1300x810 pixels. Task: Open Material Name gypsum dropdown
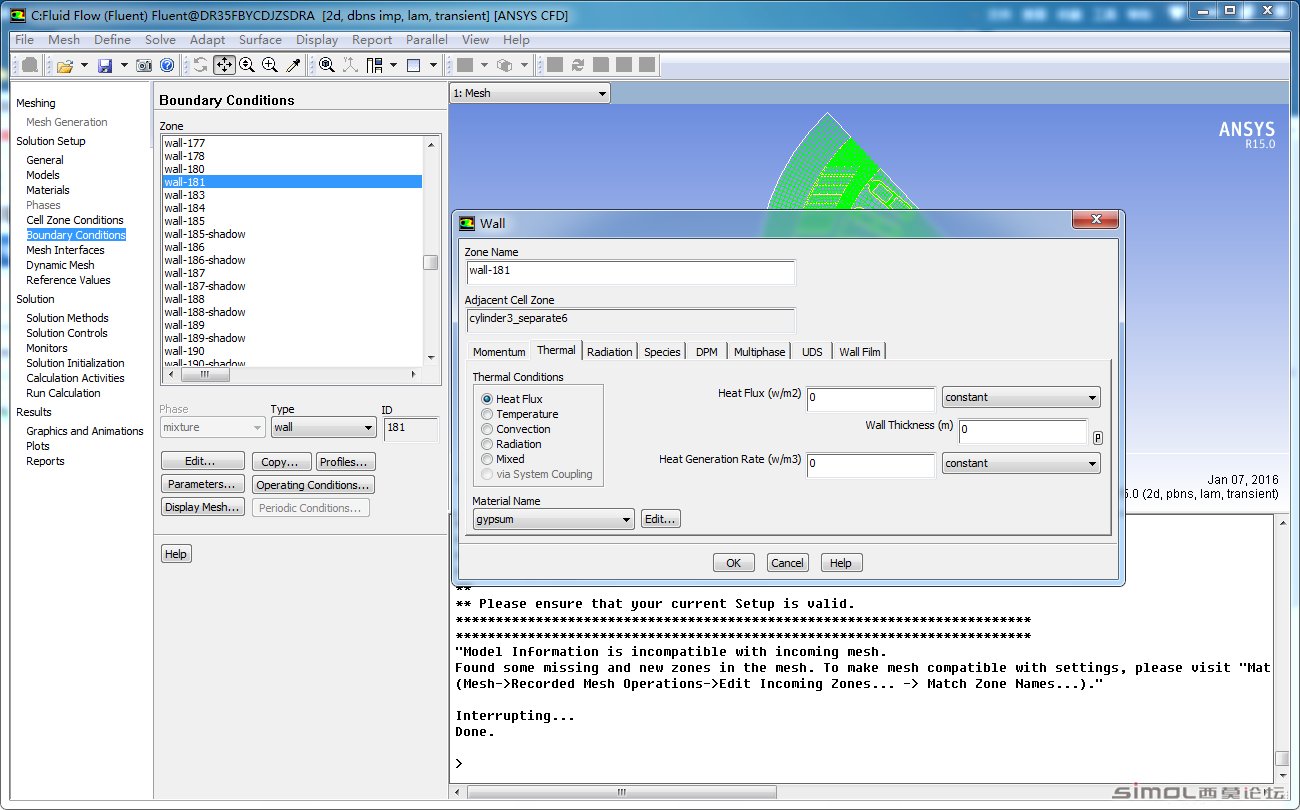coord(554,519)
